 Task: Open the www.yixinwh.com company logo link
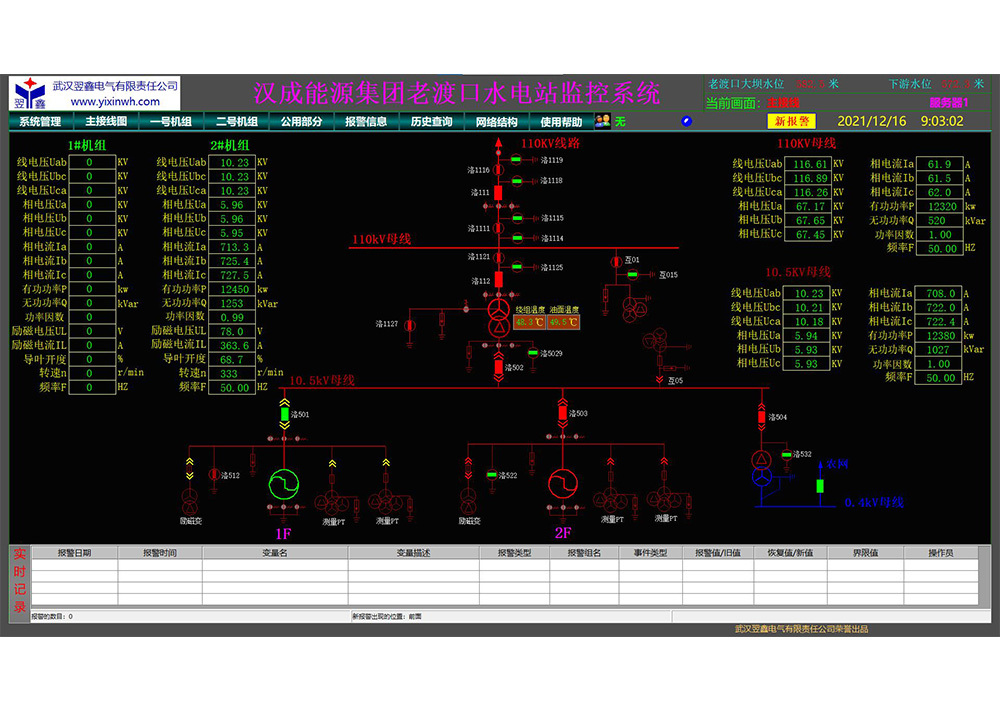pyautogui.click(x=94, y=93)
